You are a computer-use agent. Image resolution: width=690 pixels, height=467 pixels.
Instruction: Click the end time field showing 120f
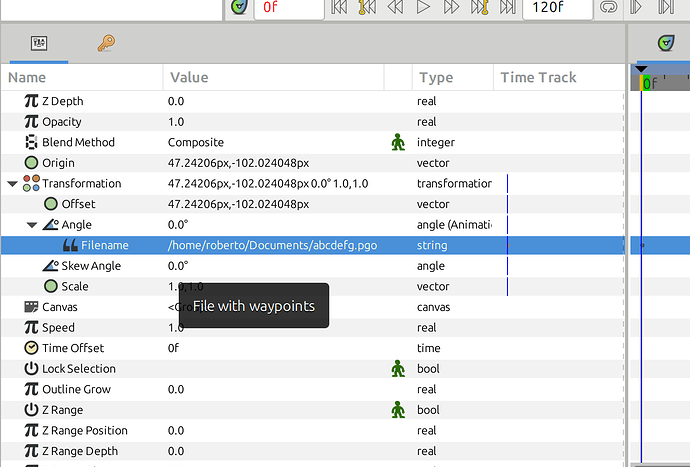pos(558,7)
